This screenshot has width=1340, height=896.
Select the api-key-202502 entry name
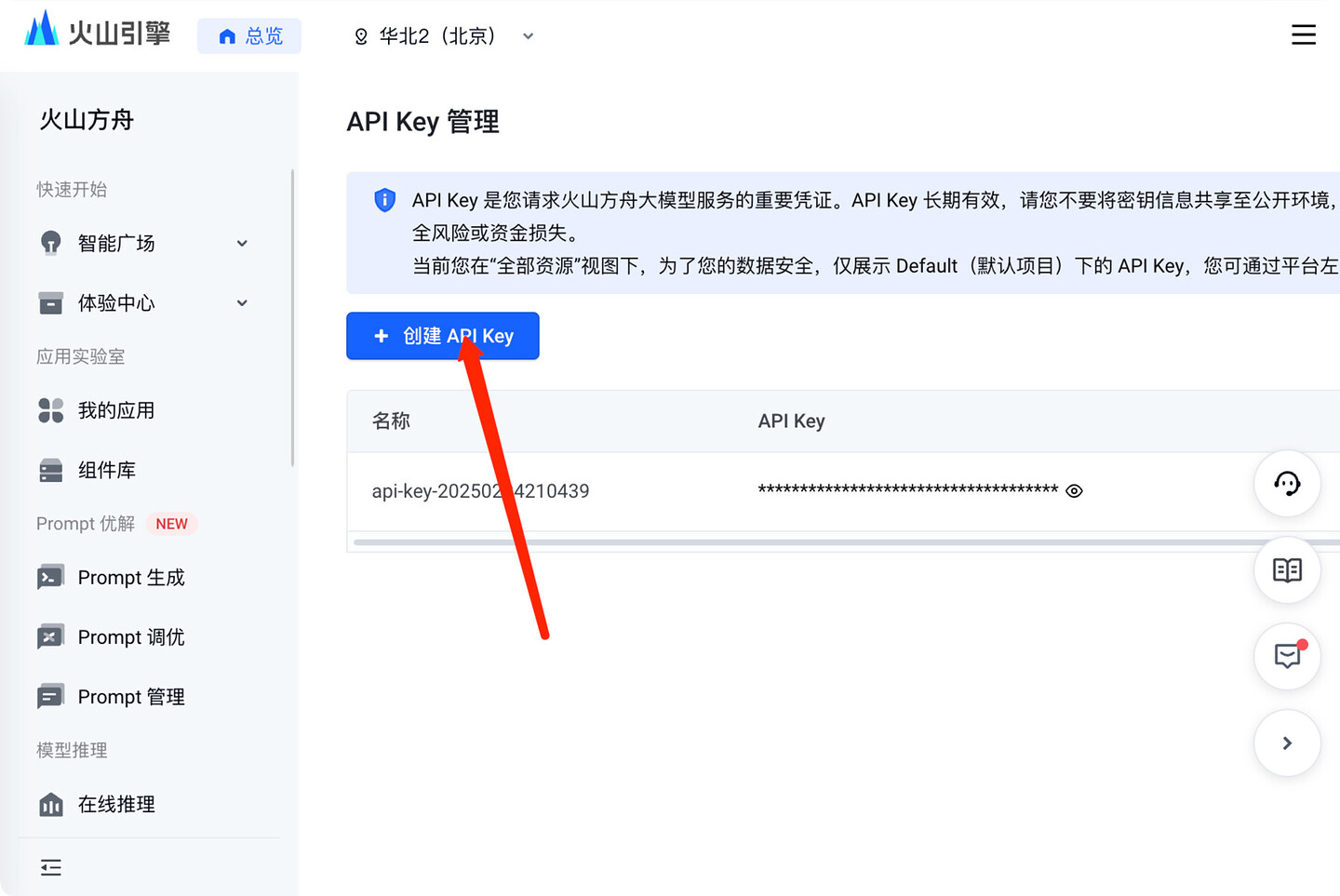tap(480, 491)
